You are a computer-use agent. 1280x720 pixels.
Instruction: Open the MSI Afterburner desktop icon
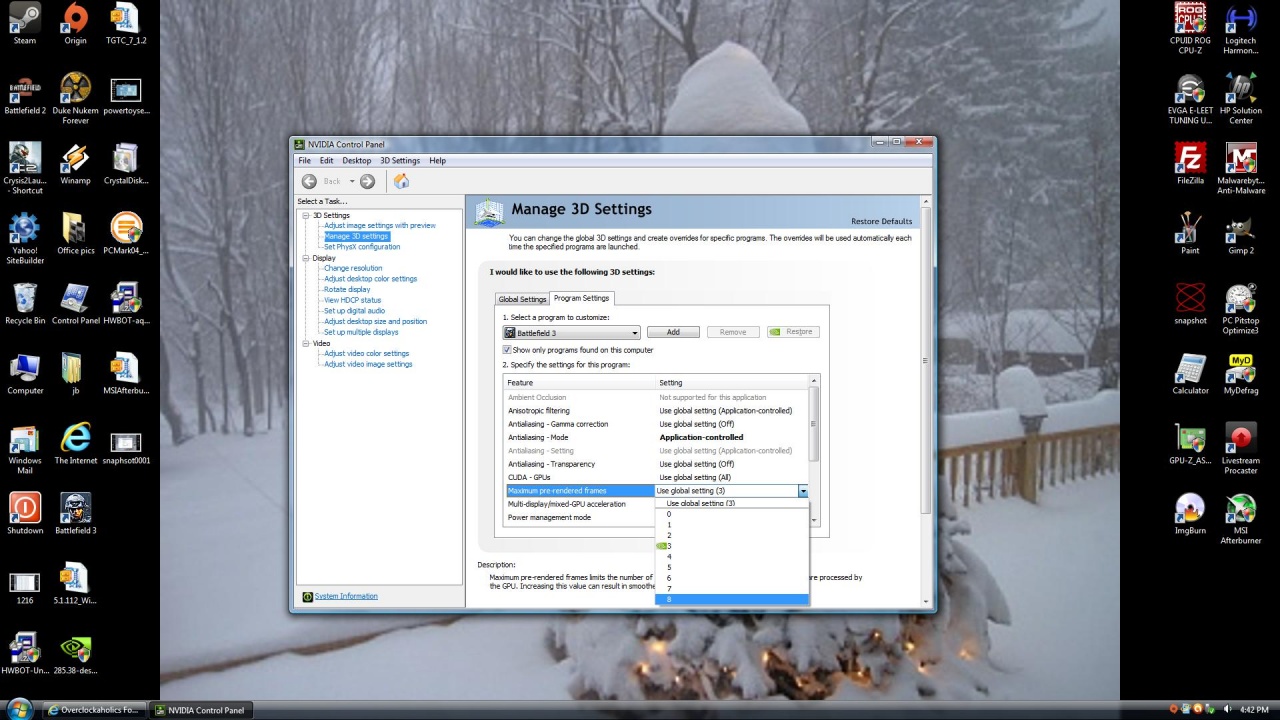pos(1240,509)
